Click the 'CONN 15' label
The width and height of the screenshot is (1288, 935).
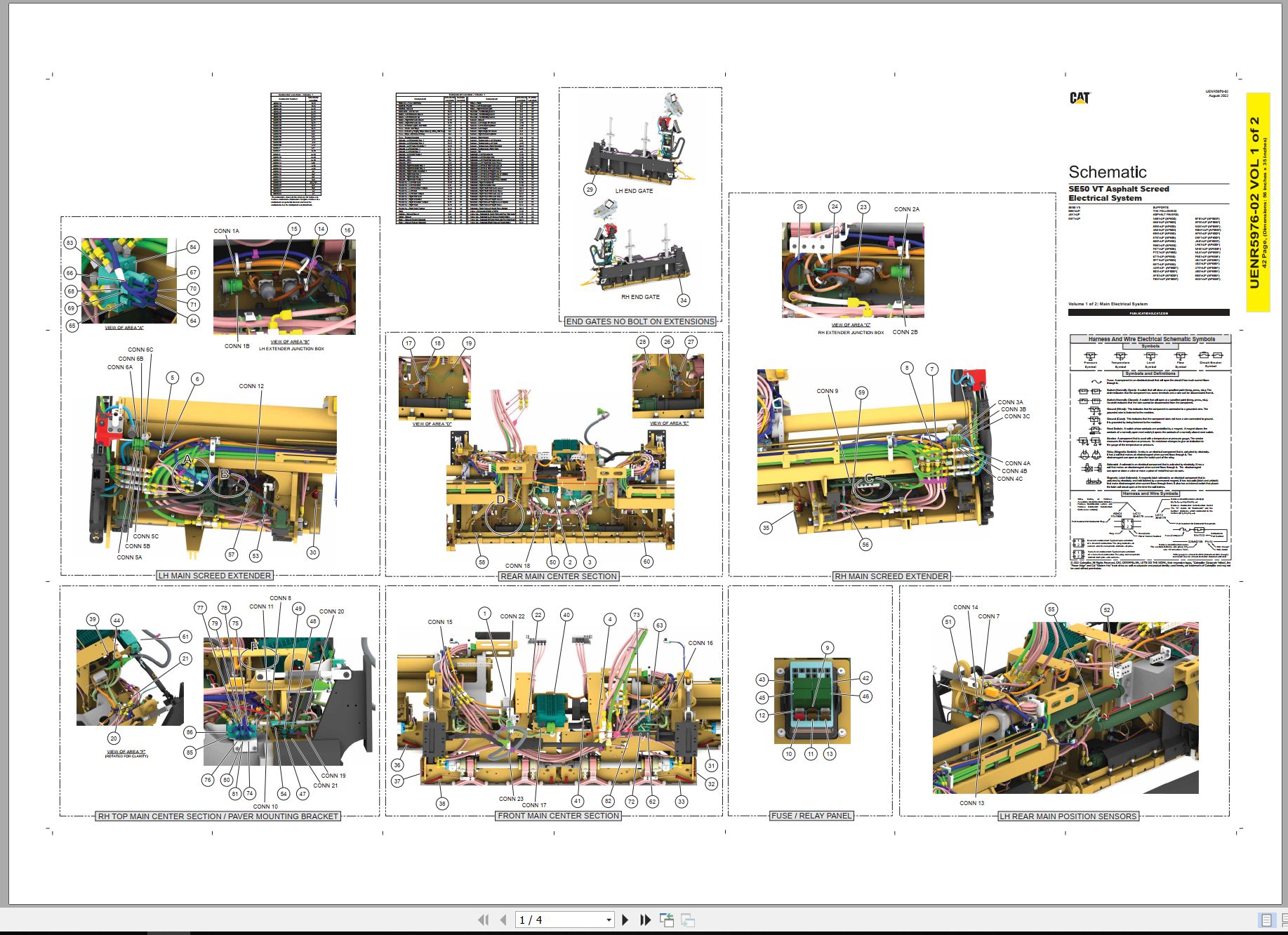click(440, 622)
